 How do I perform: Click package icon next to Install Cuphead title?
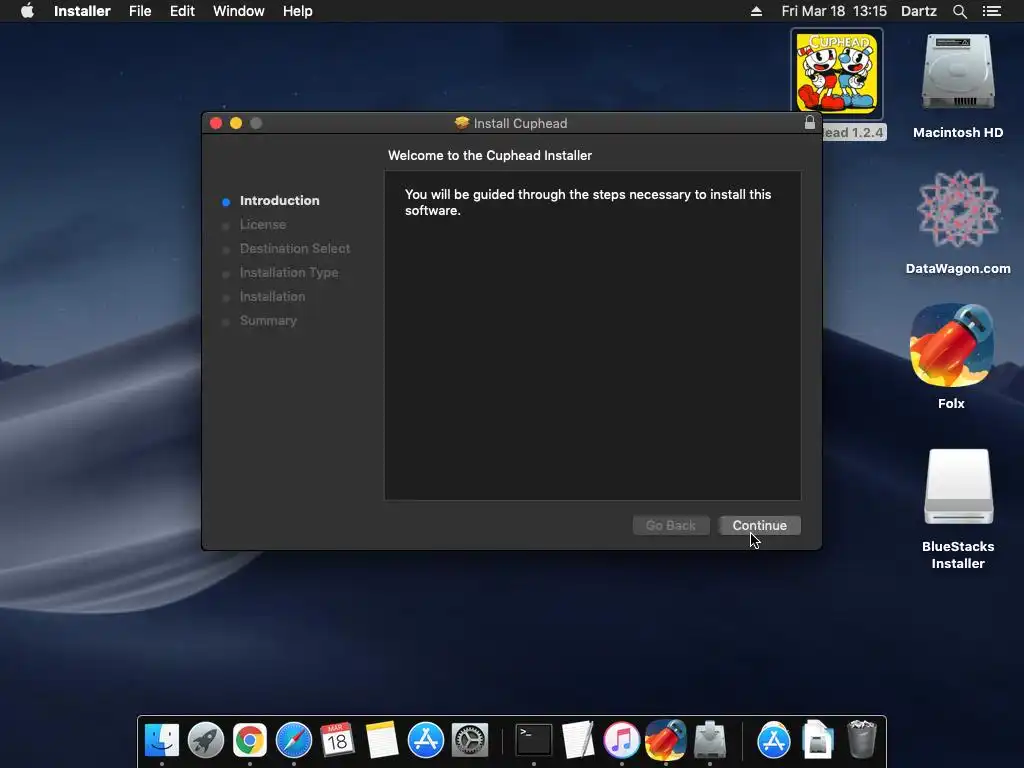(x=462, y=123)
